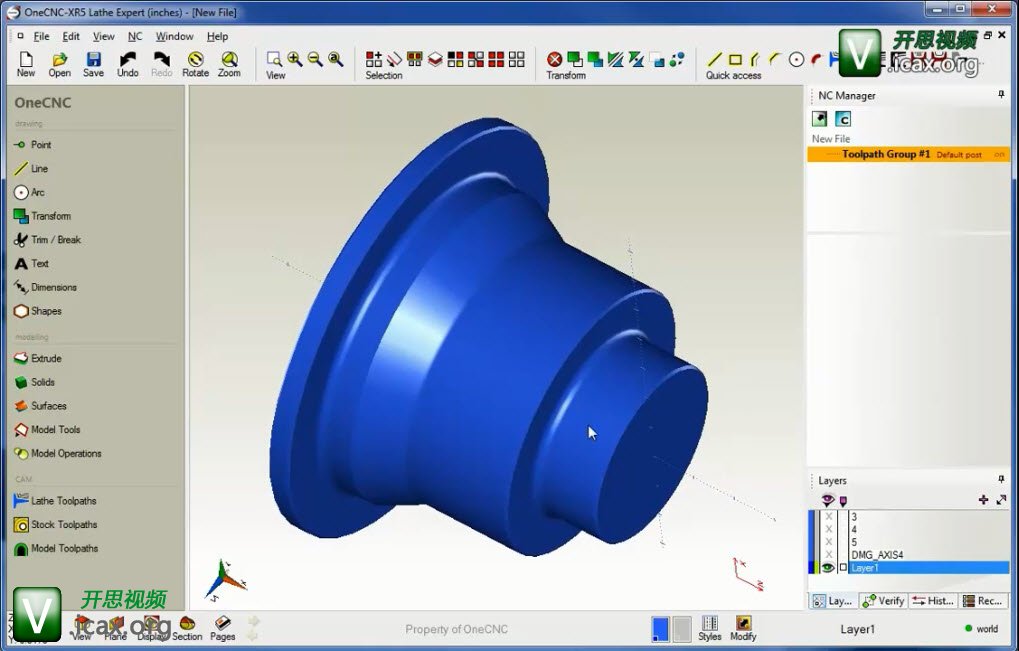Viewport: 1019px width, 651px height.
Task: Click the Rotate view tool
Action: pos(196,64)
